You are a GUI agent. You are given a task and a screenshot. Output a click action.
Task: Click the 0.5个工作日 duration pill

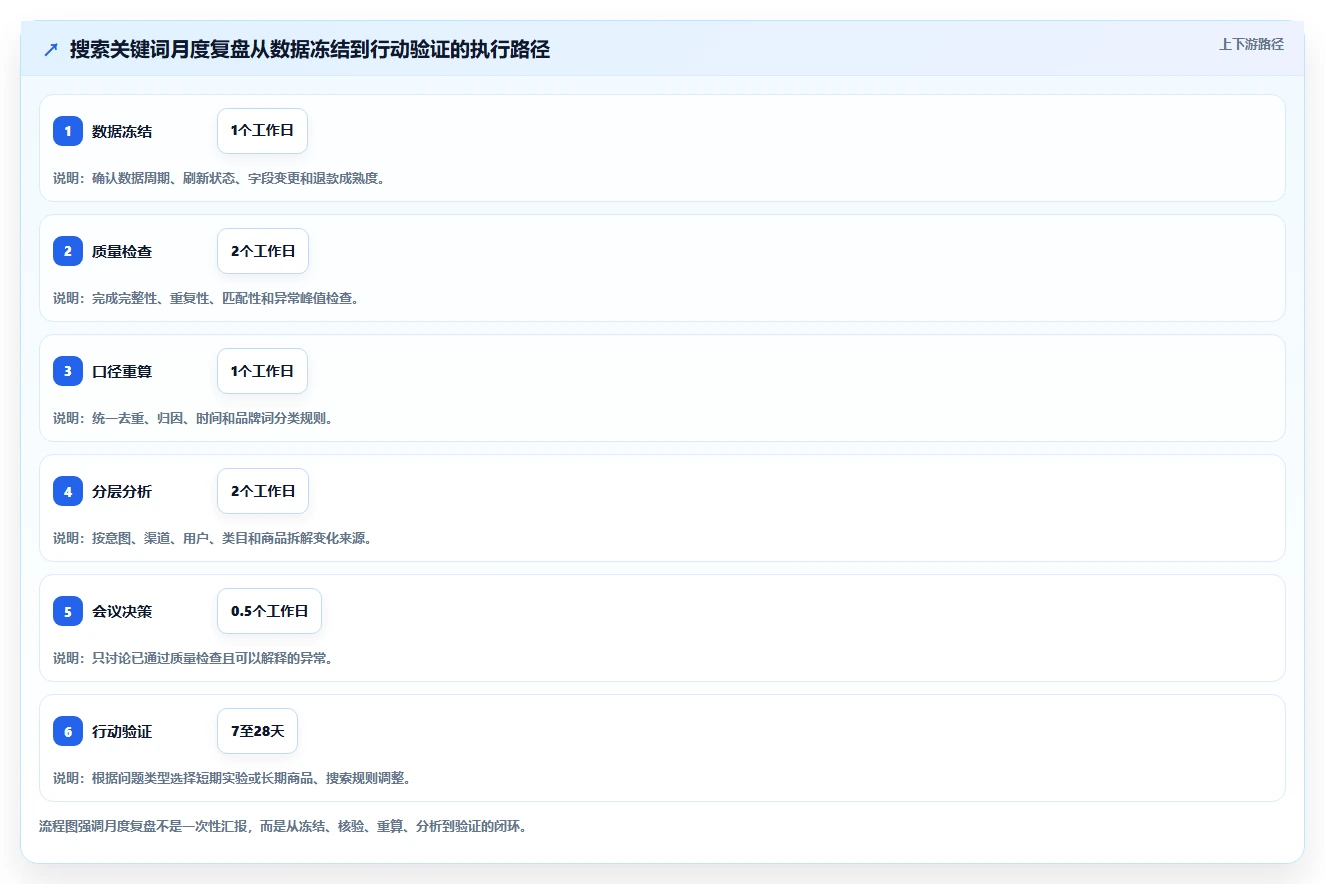[x=269, y=611]
